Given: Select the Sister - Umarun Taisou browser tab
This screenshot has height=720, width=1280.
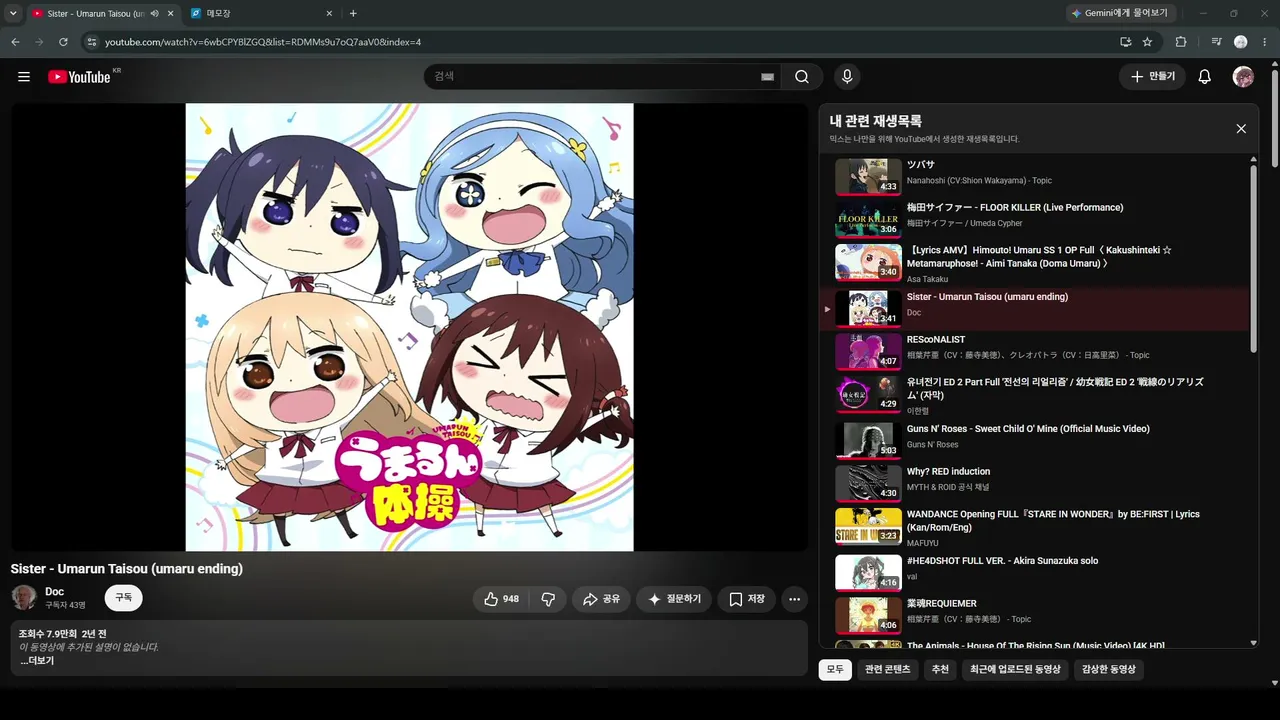Looking at the screenshot, I should tap(102, 13).
